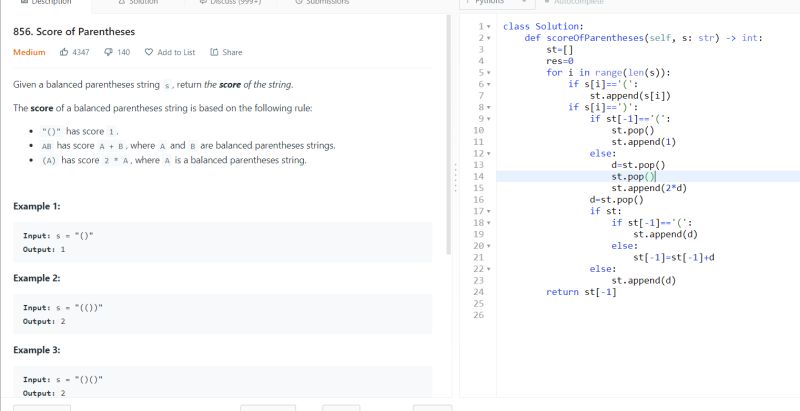
Task: Click the 'Example 3:' heading
Action: click(x=37, y=350)
